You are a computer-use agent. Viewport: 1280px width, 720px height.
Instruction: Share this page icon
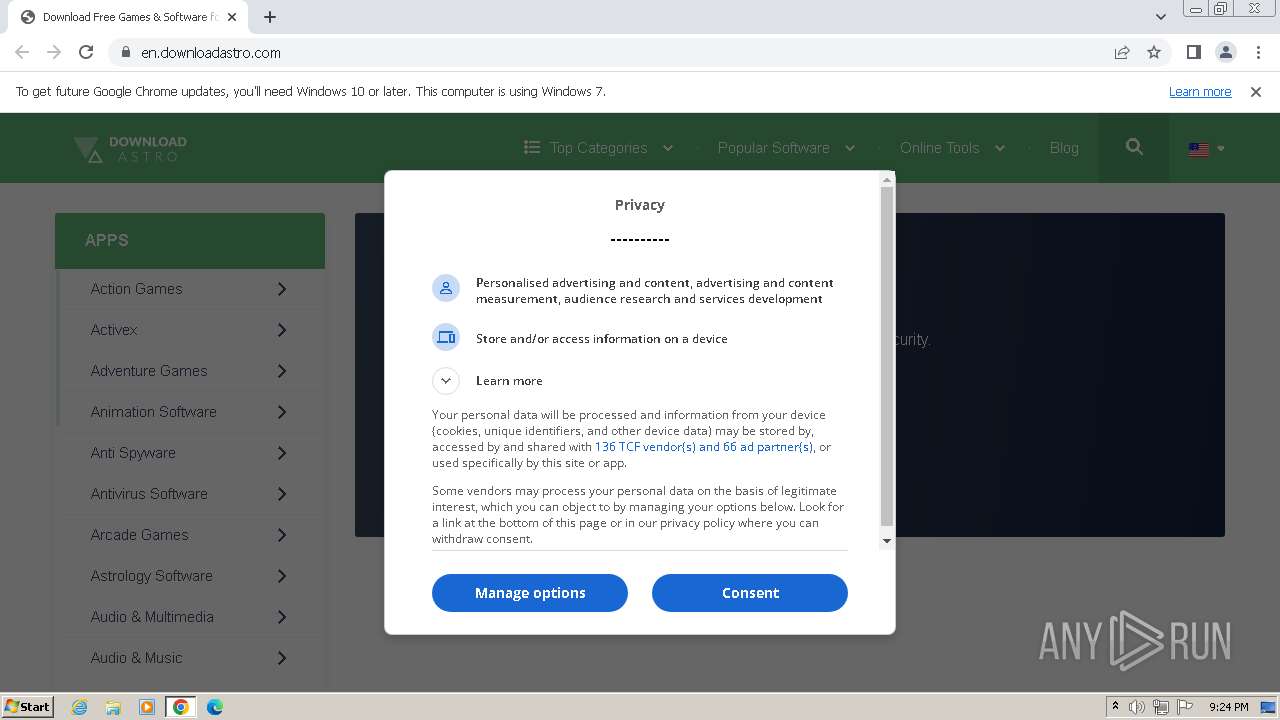tap(1122, 52)
